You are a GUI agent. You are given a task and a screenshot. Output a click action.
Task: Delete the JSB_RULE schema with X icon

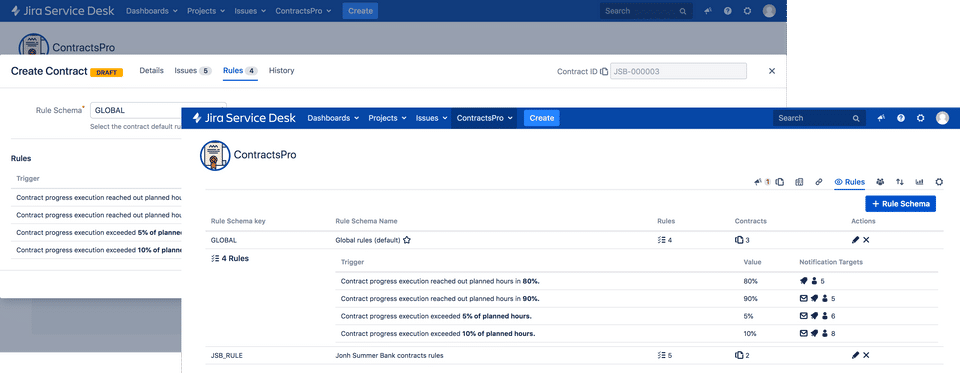(x=866, y=355)
